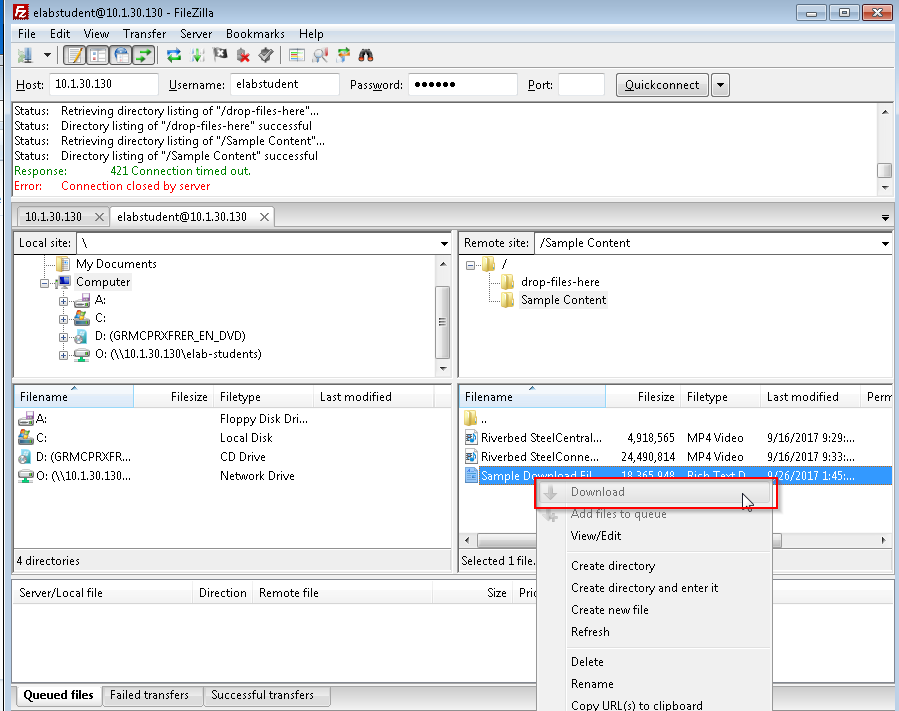Viewport: 899px width, 711px height.
Task: Click the Quickconnect button
Action: pos(662,85)
